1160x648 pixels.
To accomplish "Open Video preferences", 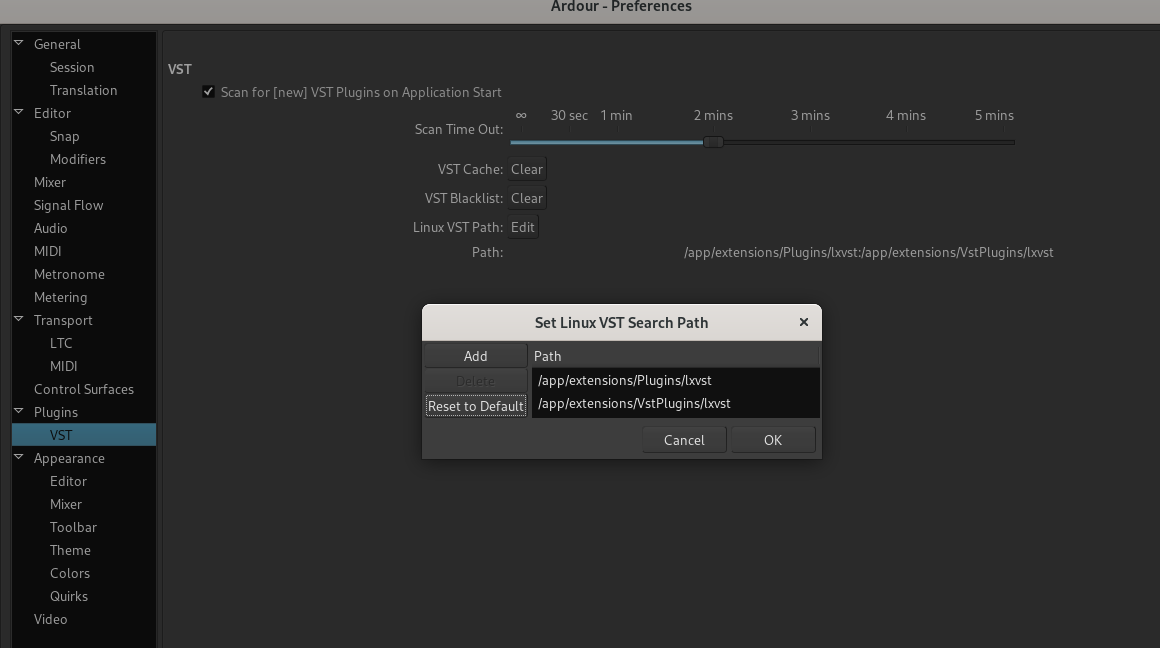I will (x=50, y=618).
